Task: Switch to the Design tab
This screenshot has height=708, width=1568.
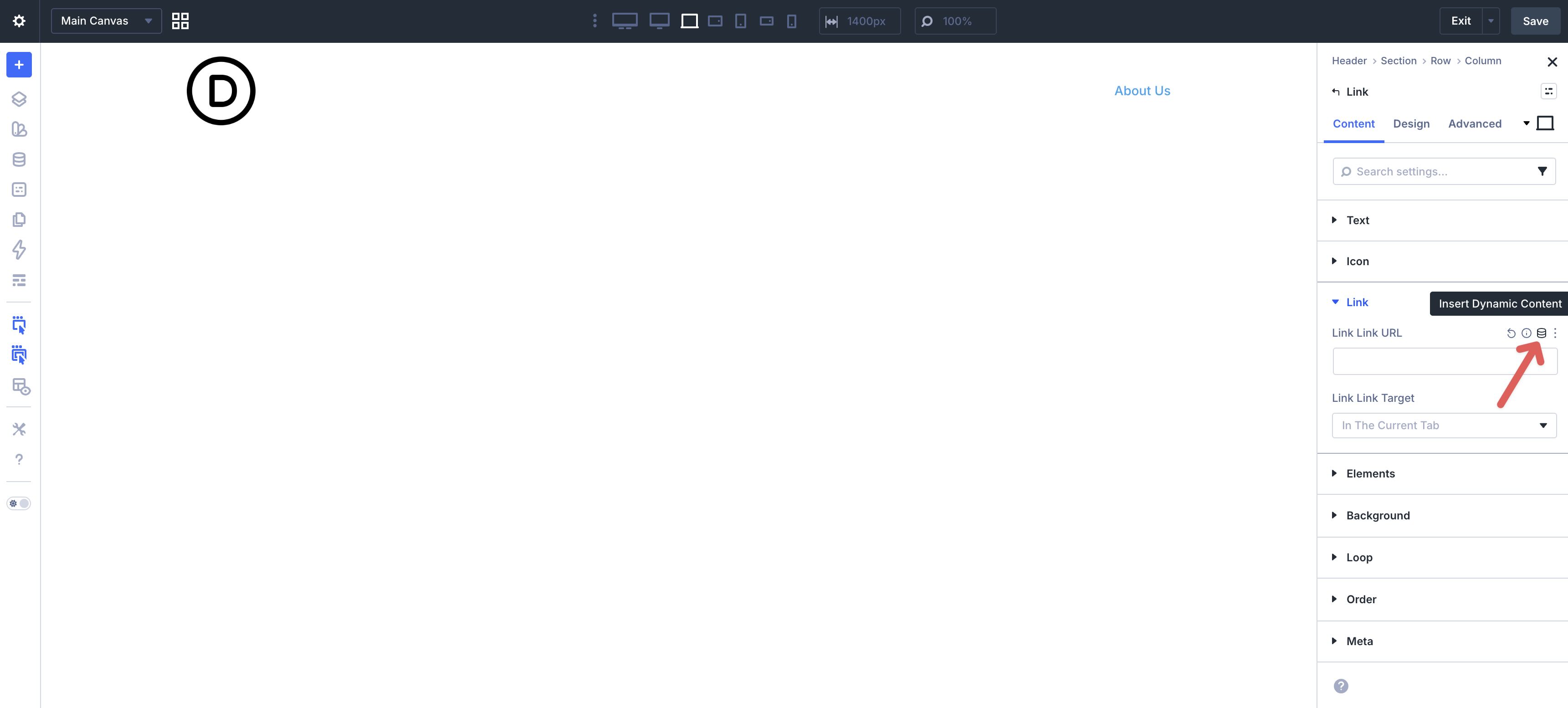Action: click(1412, 123)
